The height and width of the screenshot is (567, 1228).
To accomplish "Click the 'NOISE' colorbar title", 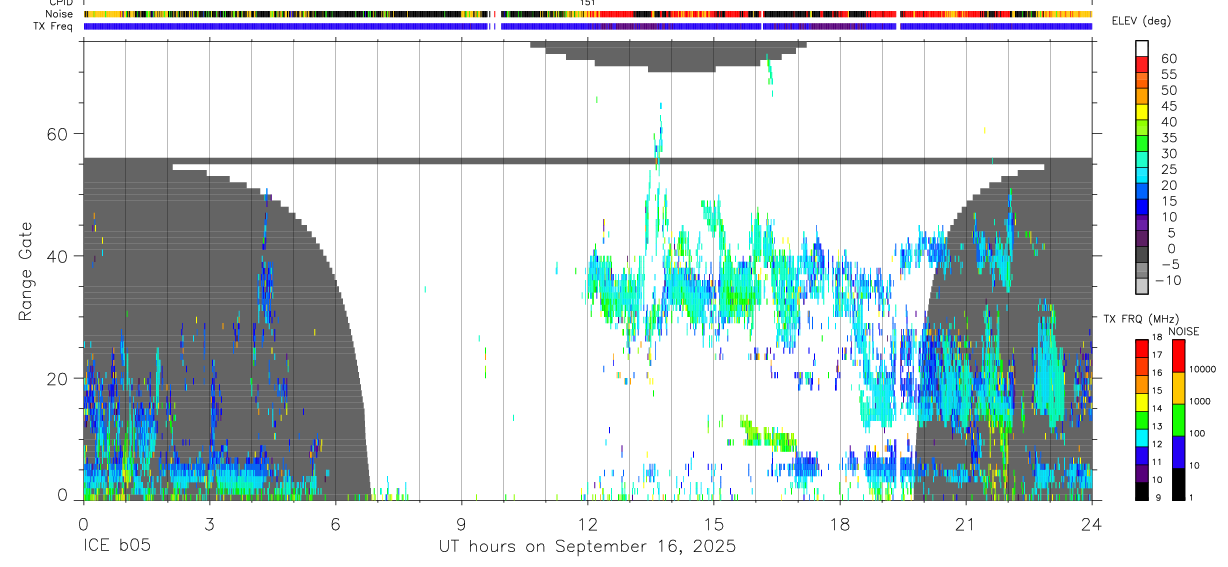I will [1184, 332].
